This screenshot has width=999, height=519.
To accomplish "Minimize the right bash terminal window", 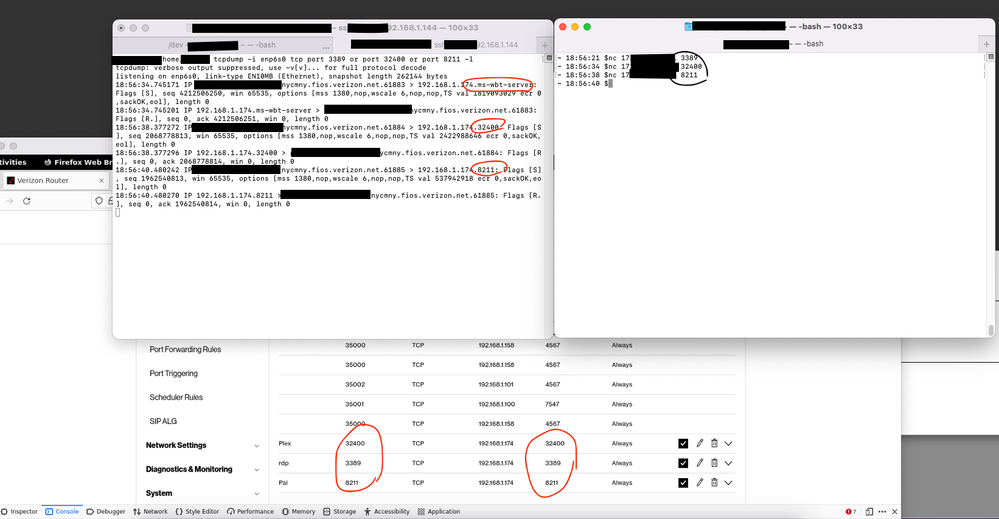I will (575, 27).
